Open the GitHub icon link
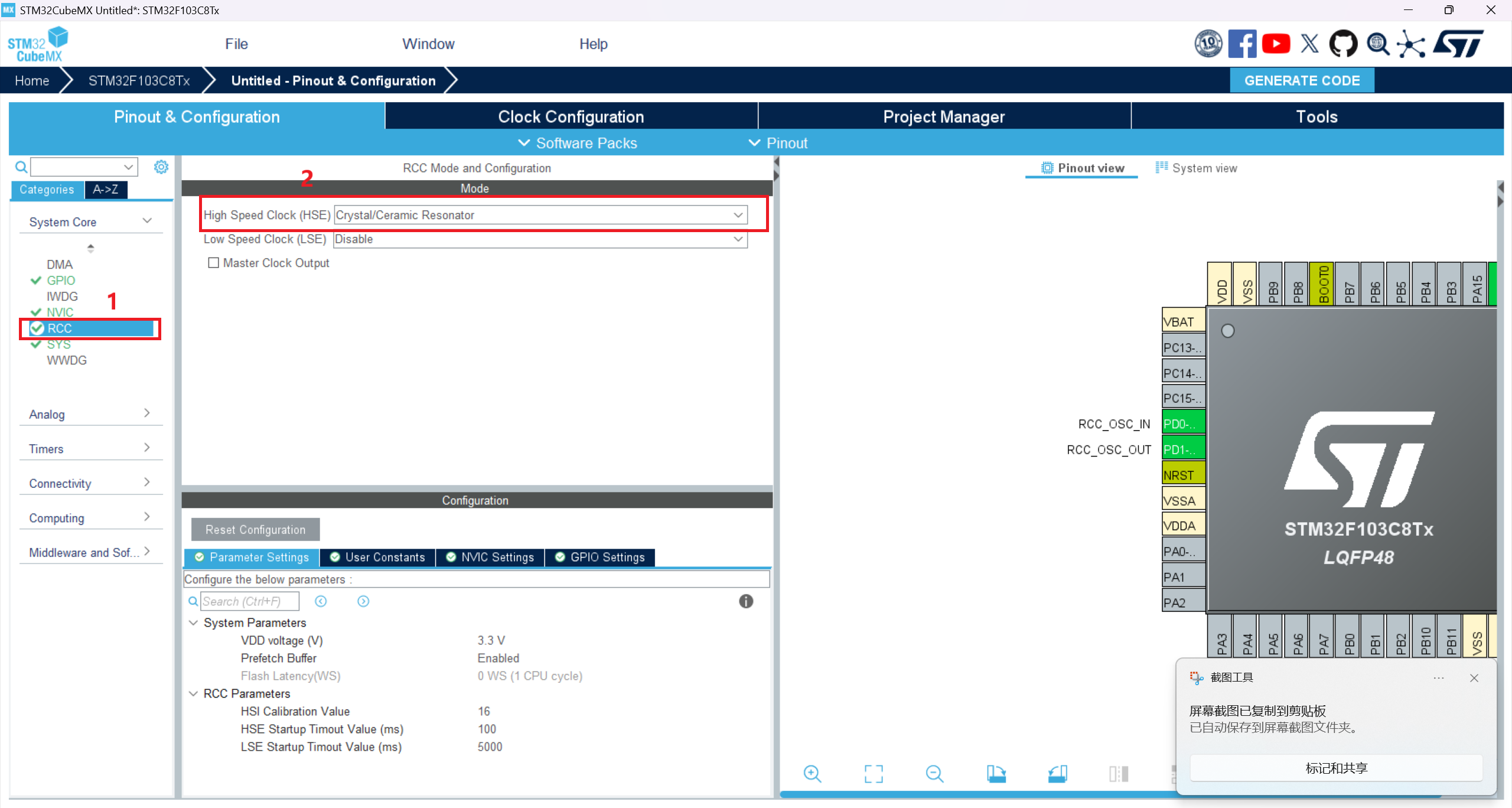Screen dimensions: 1512x808 point(1342,44)
